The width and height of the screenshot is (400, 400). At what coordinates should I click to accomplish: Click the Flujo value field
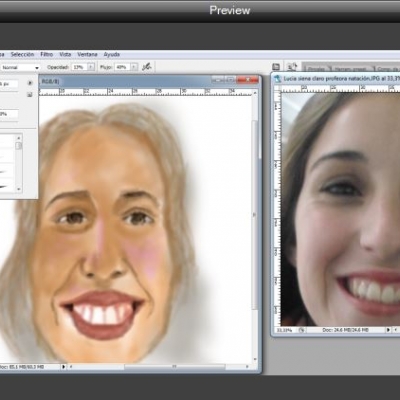click(x=122, y=67)
